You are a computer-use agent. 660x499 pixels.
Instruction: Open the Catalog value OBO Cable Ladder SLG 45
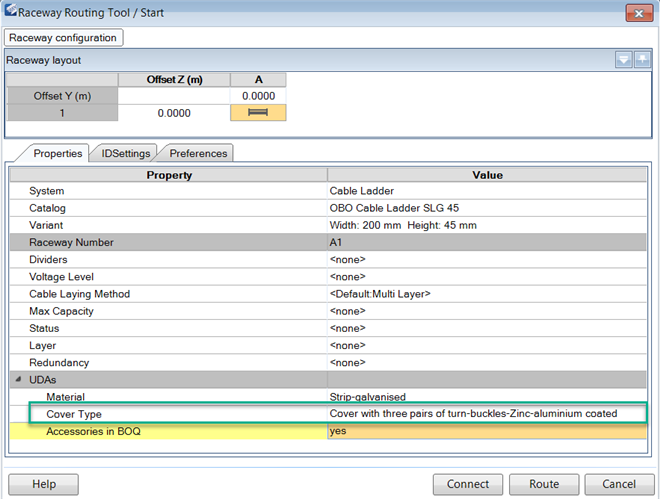point(487,208)
